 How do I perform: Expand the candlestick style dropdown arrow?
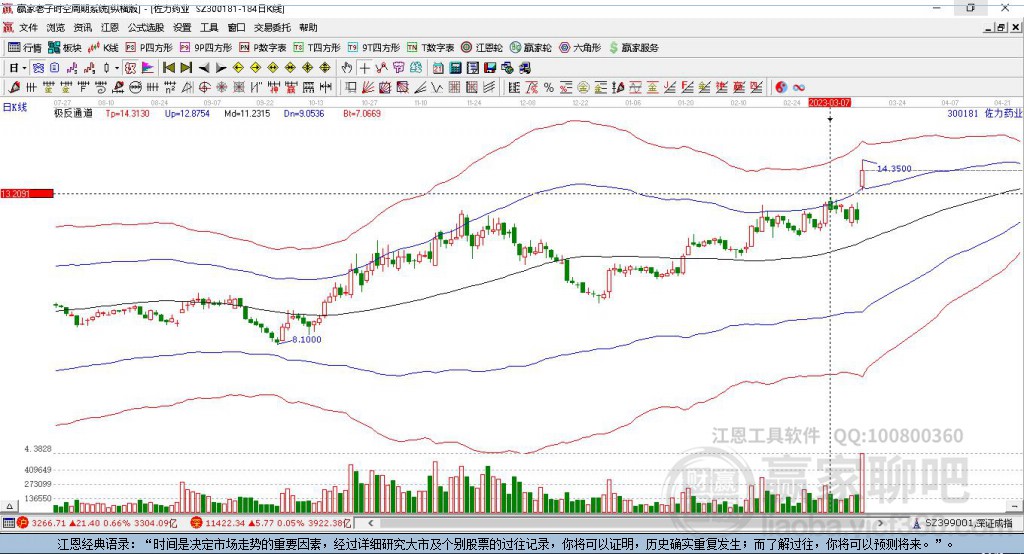pyautogui.click(x=117, y=68)
